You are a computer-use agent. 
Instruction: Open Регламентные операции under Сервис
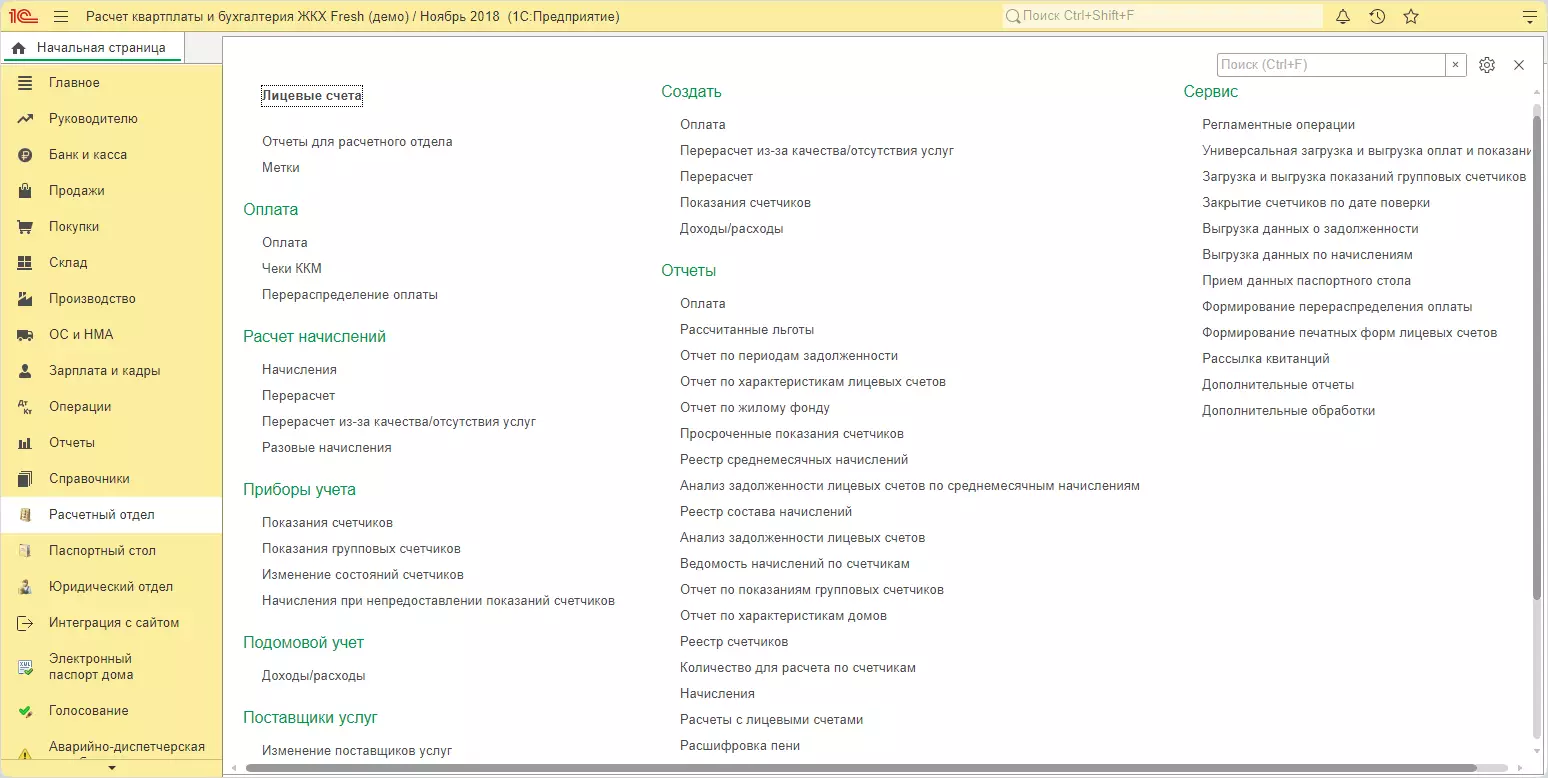point(1279,125)
